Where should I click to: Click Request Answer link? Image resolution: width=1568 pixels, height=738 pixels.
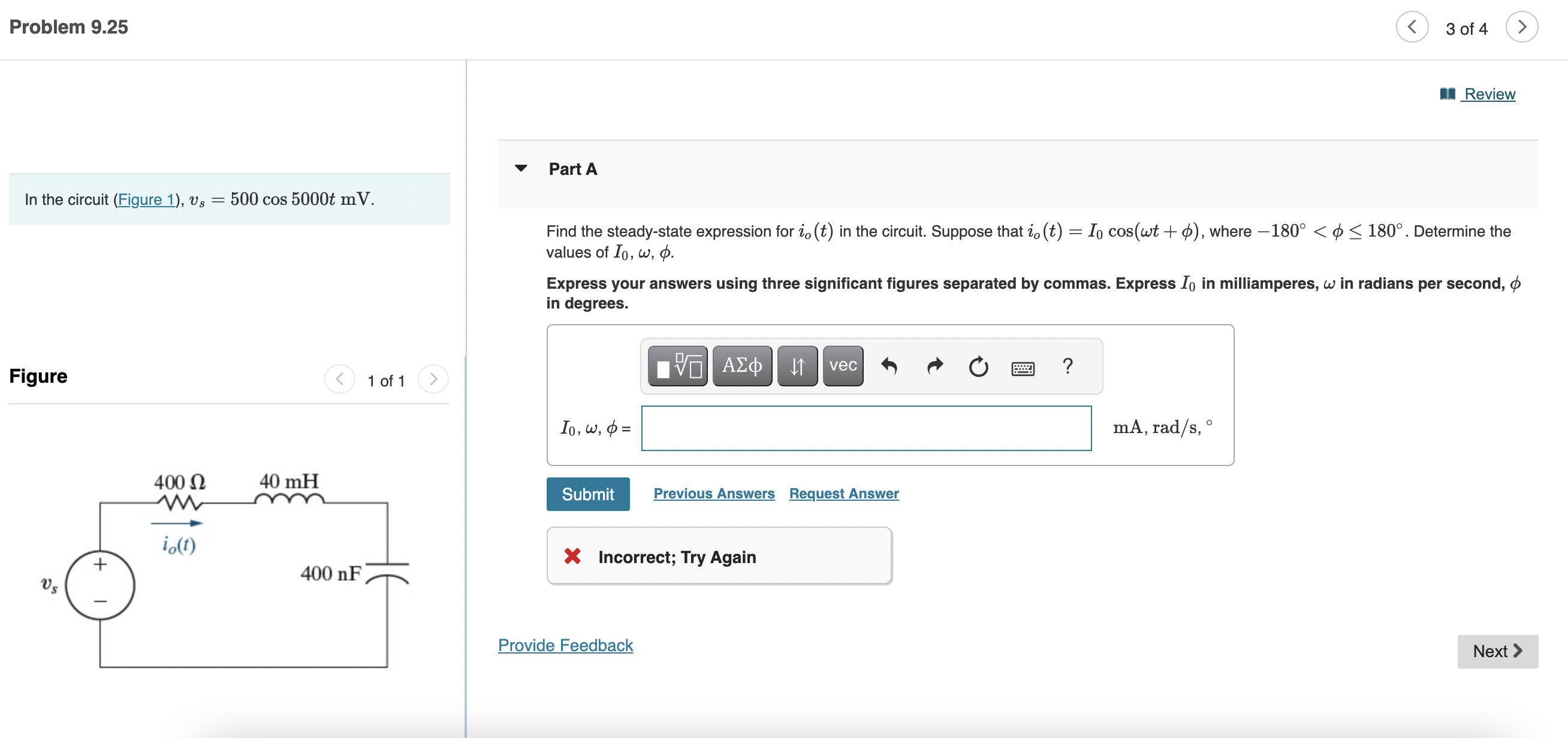click(843, 494)
